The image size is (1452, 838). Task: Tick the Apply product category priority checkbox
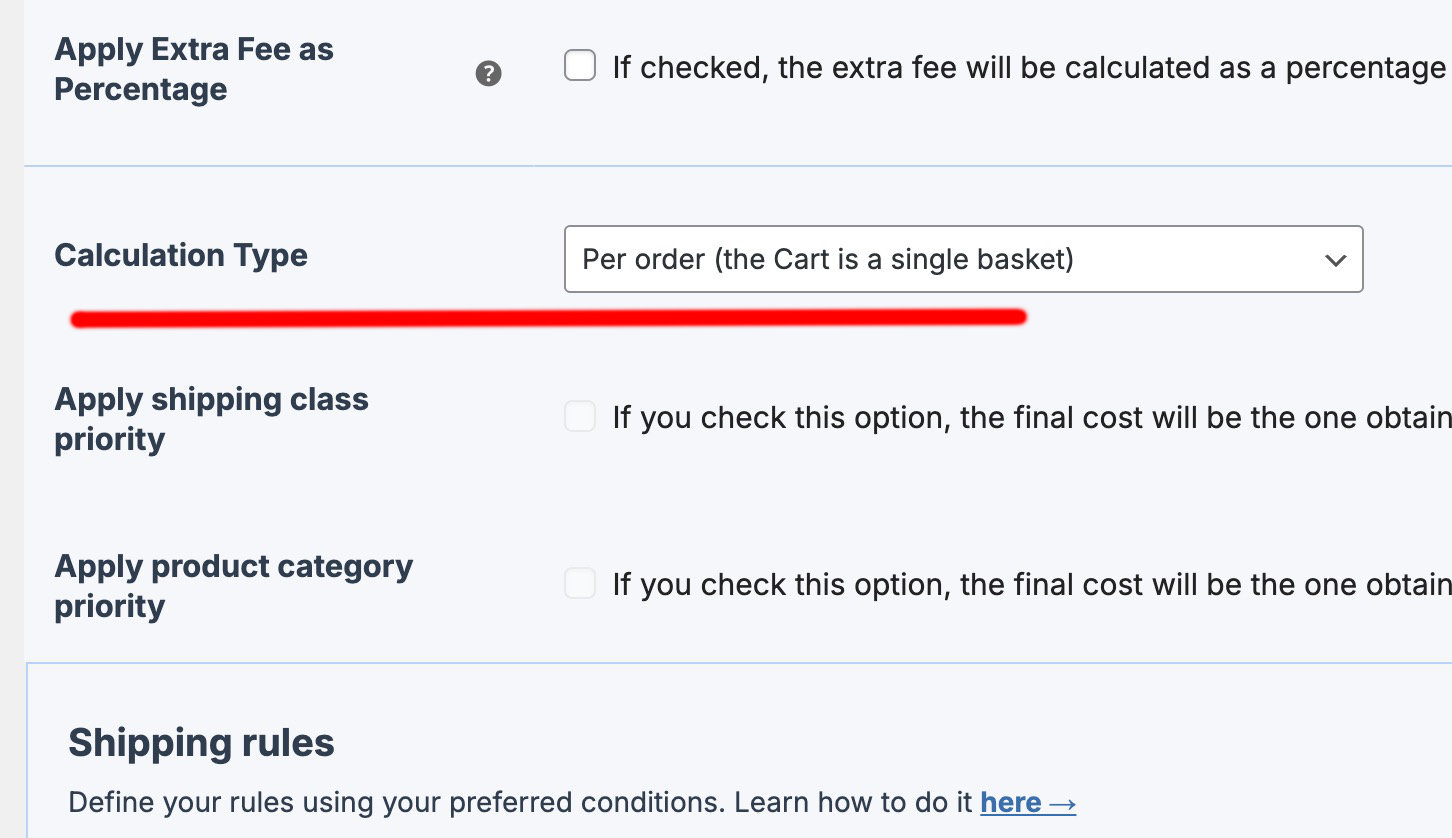580,583
